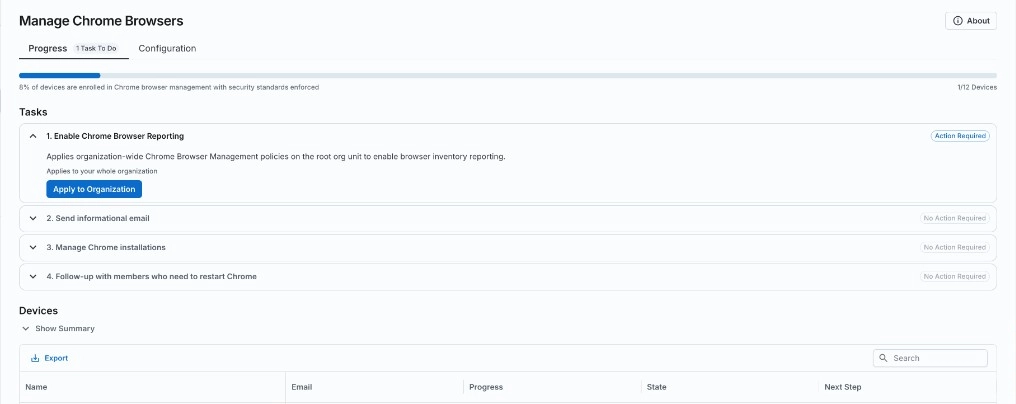Click the About button

970,21
